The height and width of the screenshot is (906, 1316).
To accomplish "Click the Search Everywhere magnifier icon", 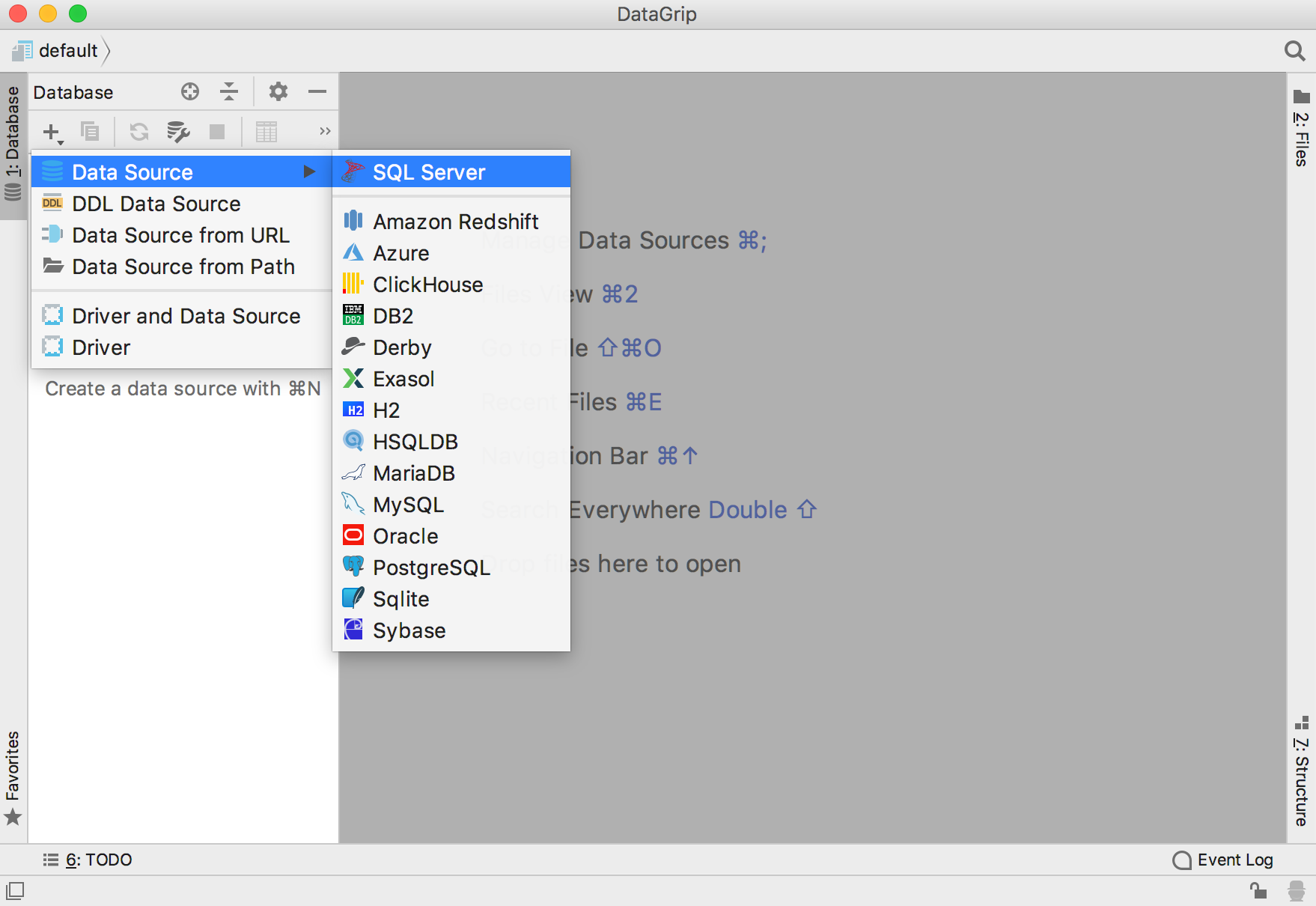I will pos(1294,51).
